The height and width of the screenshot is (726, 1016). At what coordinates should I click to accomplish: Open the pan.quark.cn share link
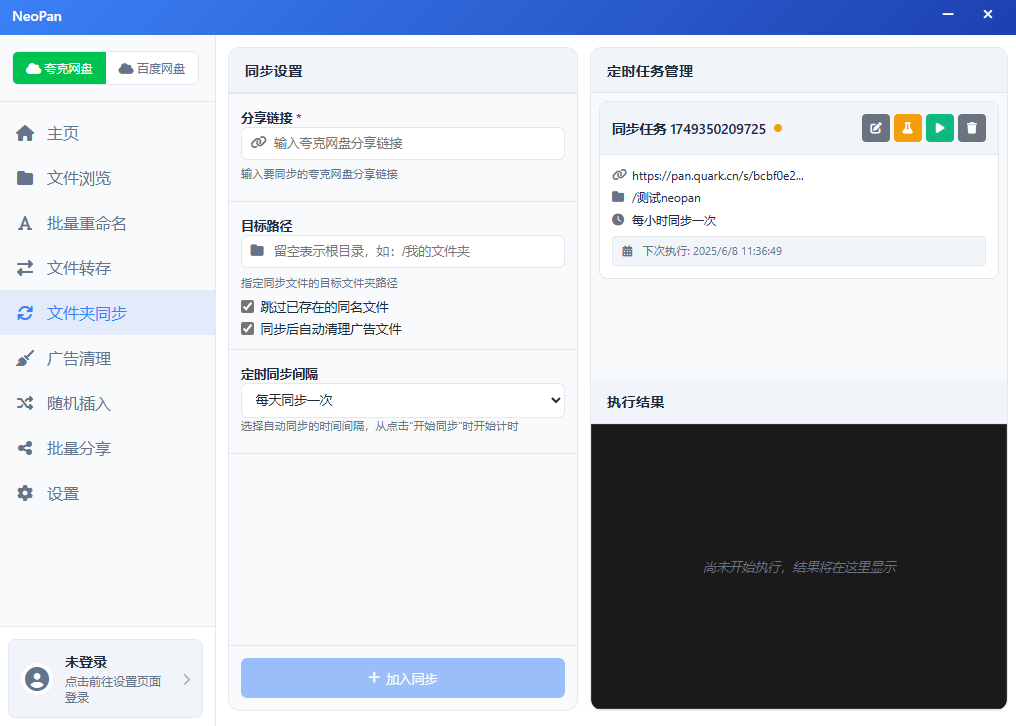coord(717,175)
